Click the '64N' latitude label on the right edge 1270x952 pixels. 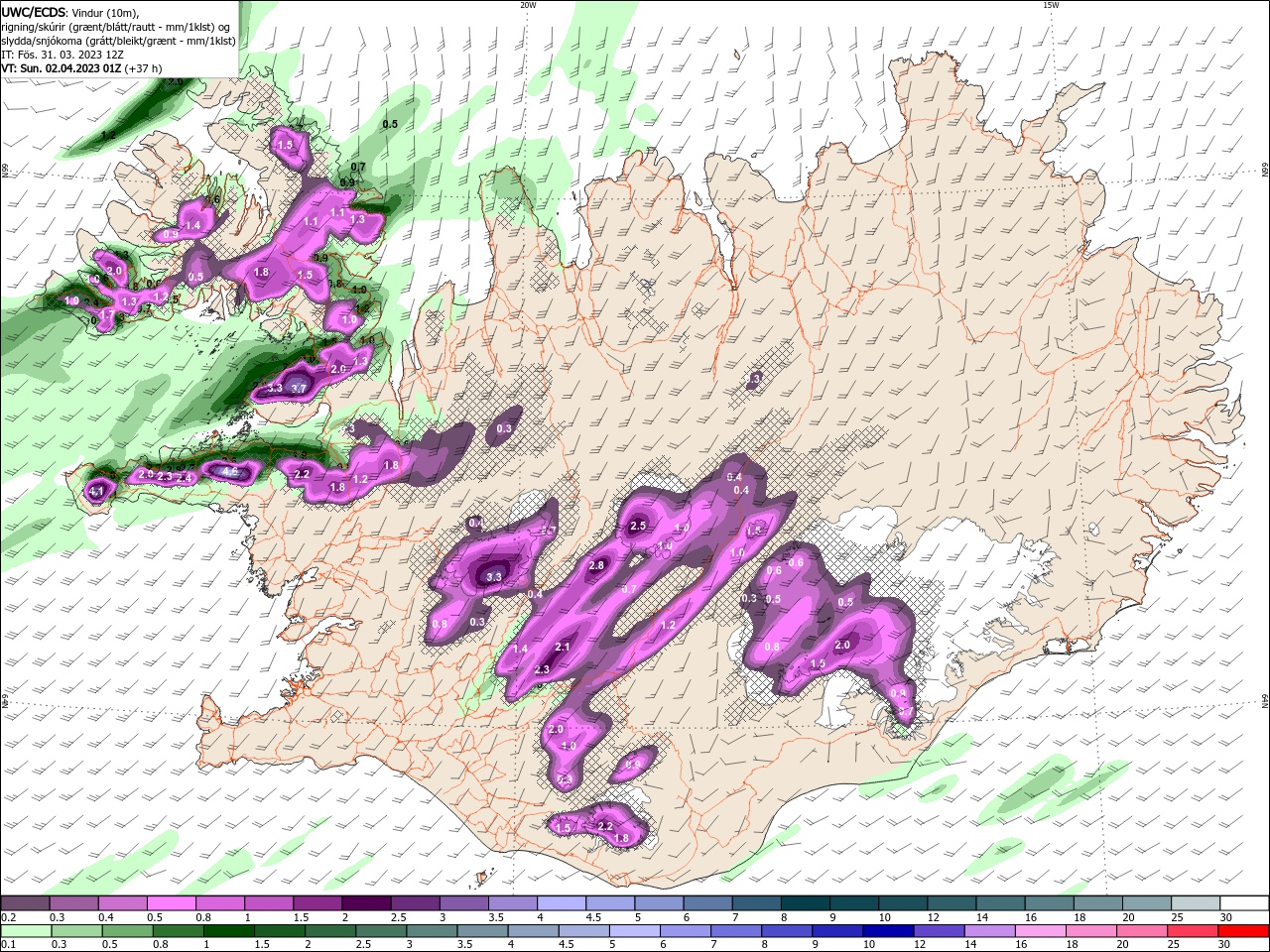point(1265,700)
